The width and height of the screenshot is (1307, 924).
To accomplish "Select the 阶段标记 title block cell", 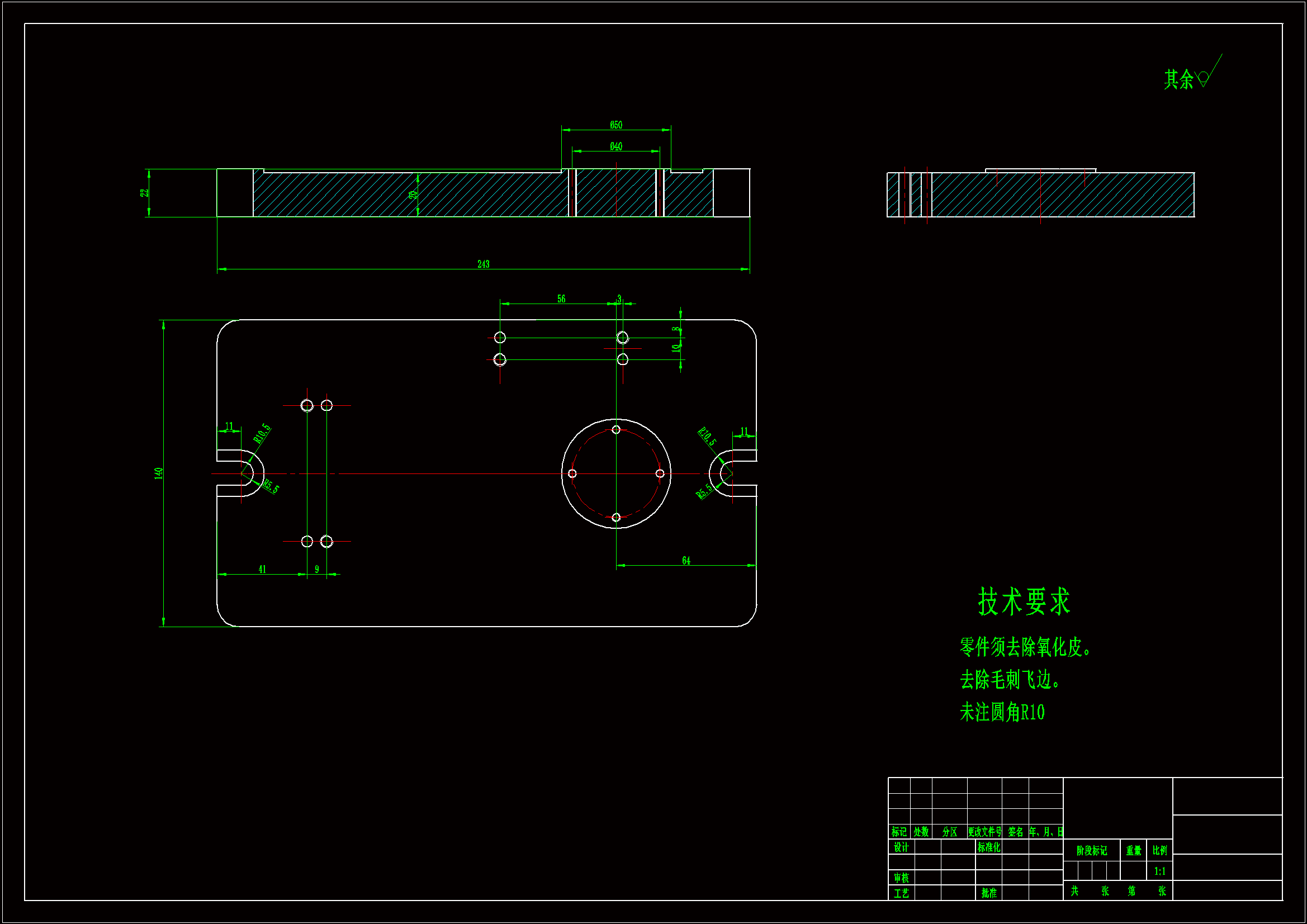I will point(1091,851).
